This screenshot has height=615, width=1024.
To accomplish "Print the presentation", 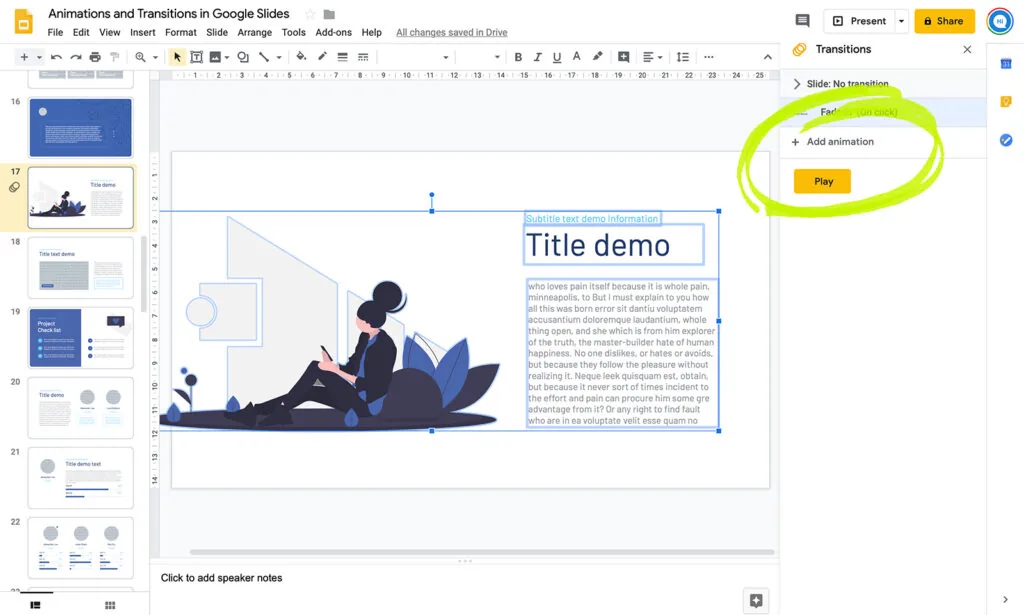I will pos(95,57).
